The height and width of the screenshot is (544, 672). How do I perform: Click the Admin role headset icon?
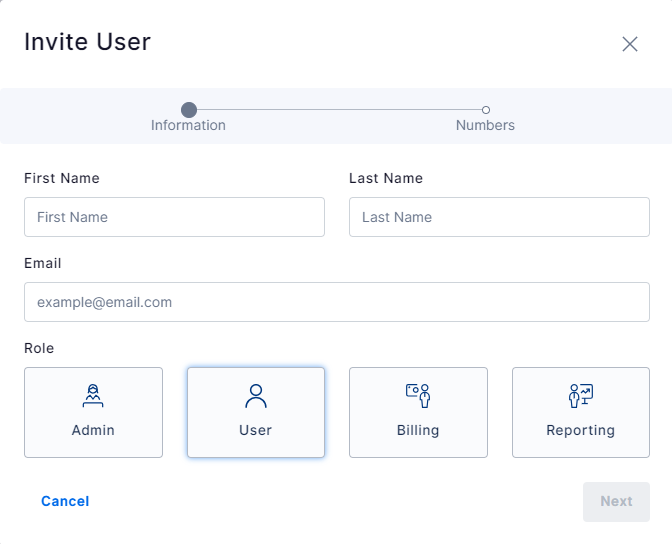click(x=93, y=396)
